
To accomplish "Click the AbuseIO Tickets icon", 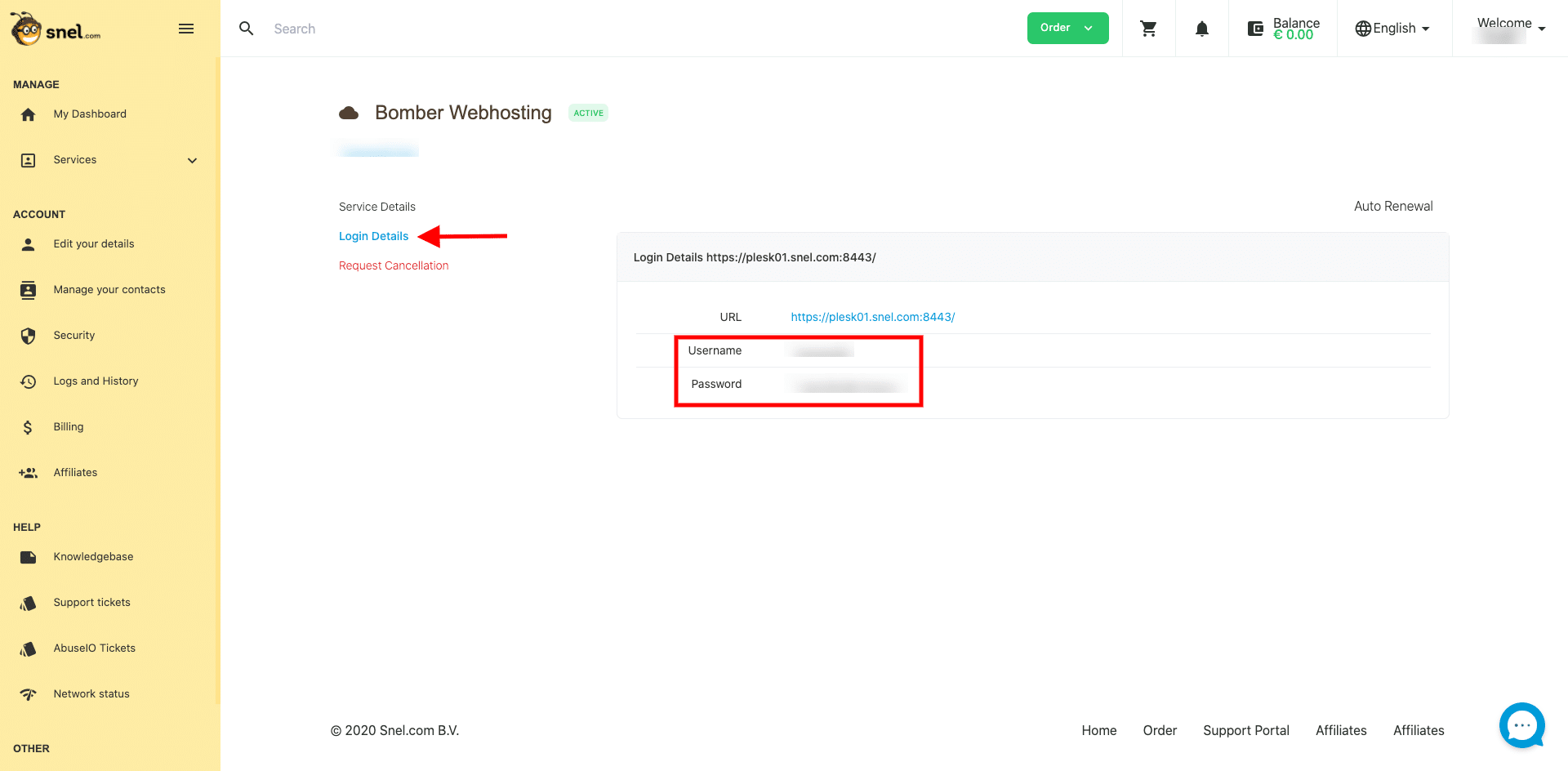I will click(28, 648).
